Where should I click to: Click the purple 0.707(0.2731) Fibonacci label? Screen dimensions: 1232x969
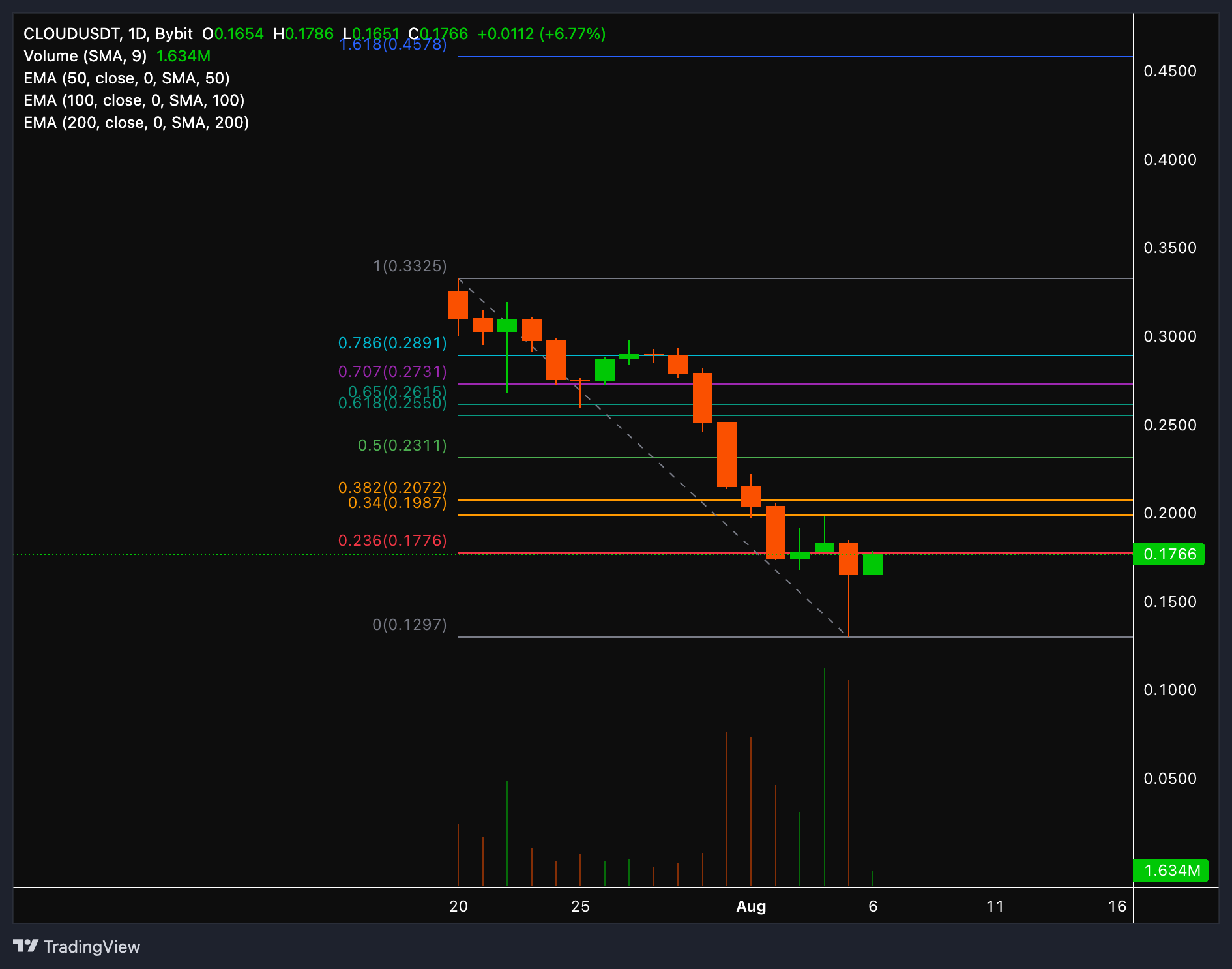click(392, 372)
